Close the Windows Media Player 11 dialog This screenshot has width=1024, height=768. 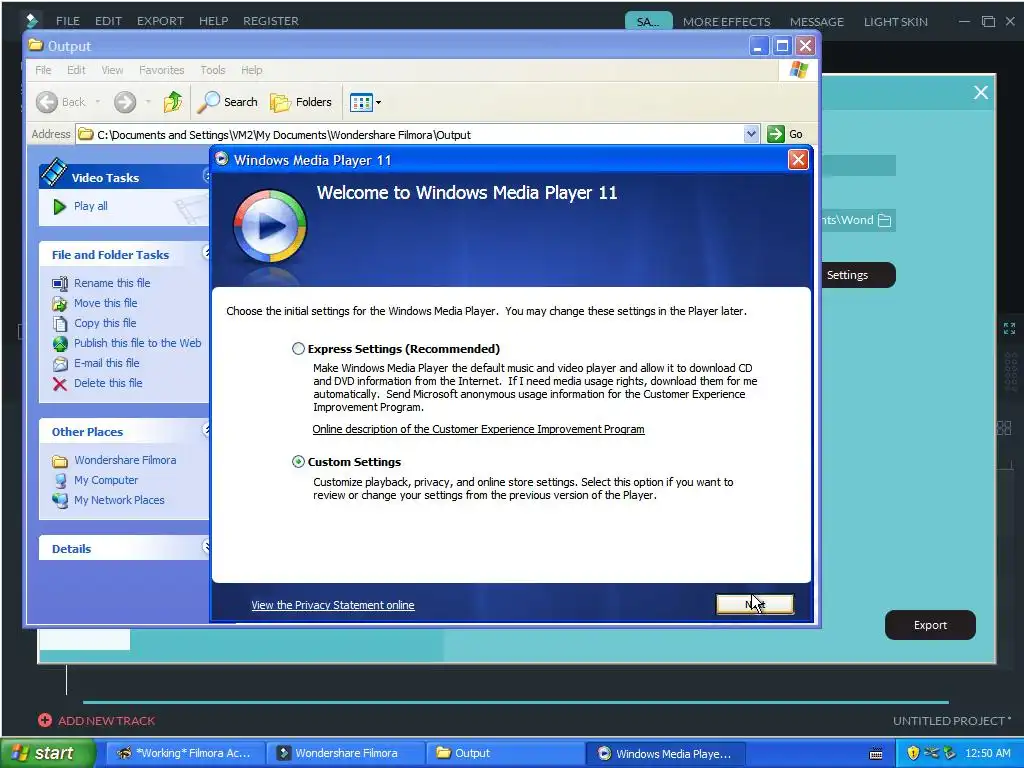point(798,160)
